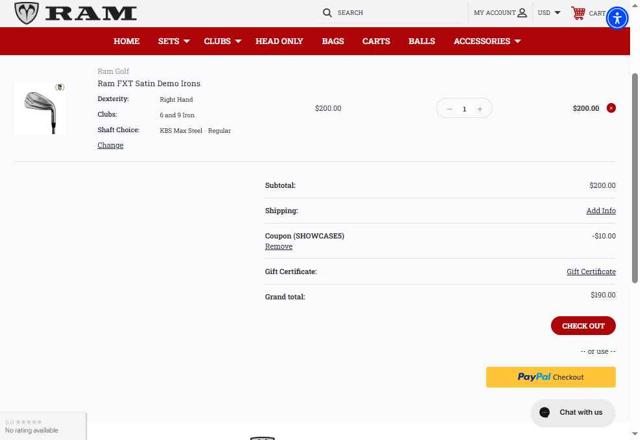Click the 6 and 9 Iron text

[x=177, y=115]
